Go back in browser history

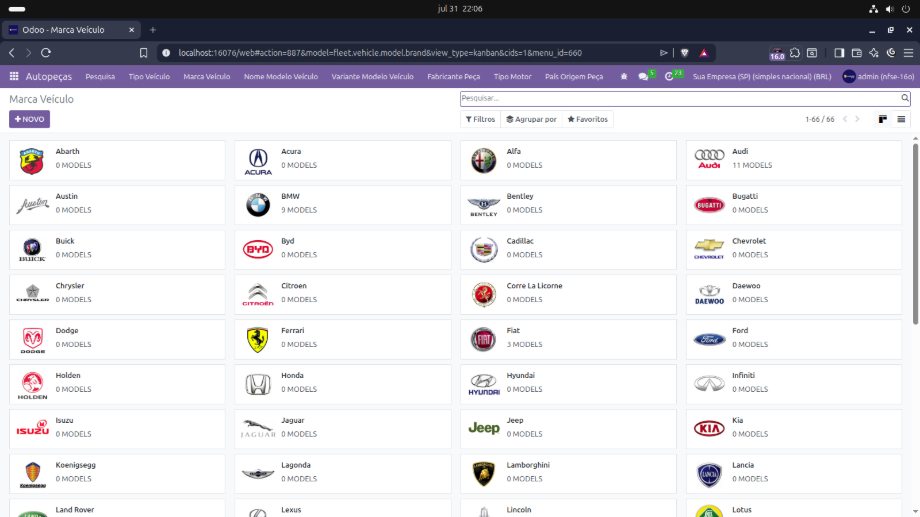point(12,53)
